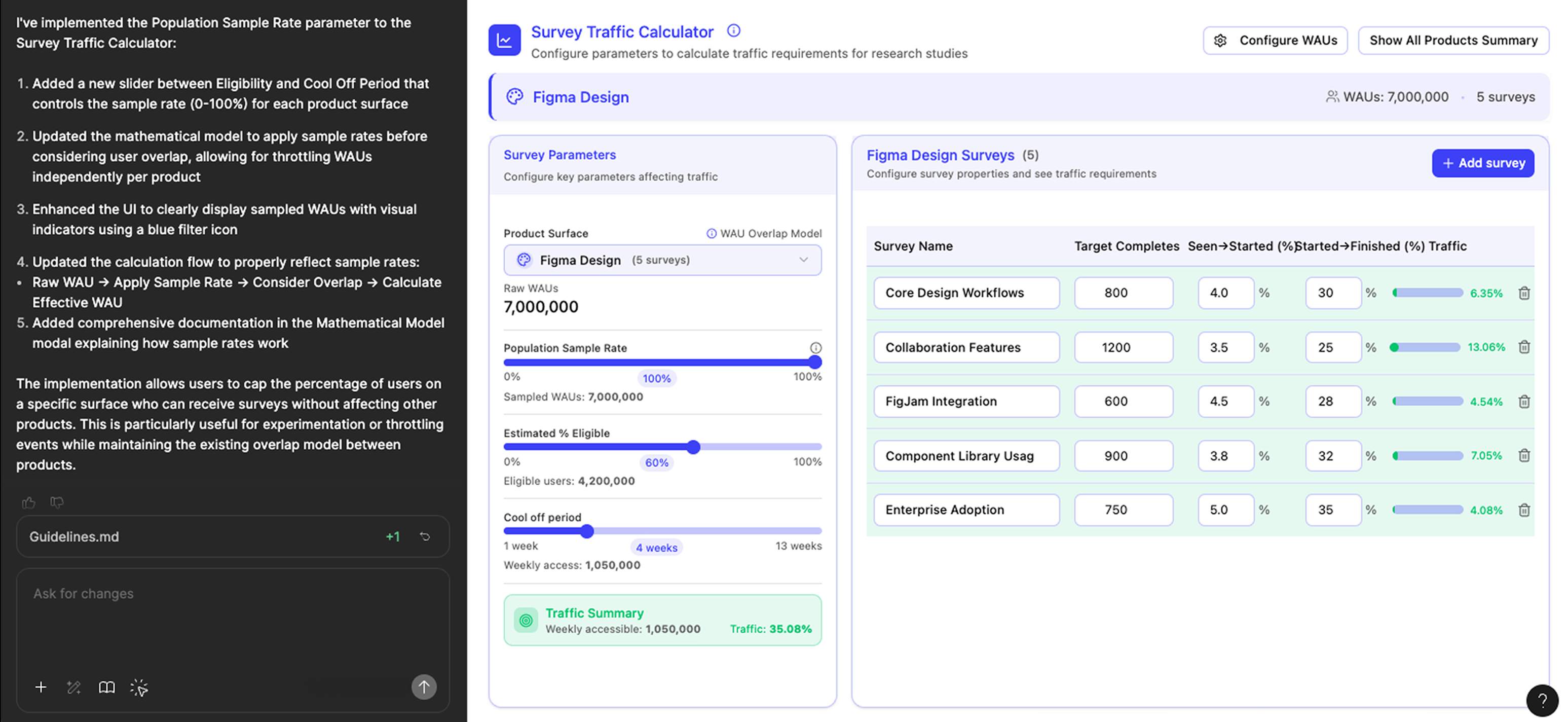This screenshot has height=722, width=1568.
Task: Click the info icon beside Survey Traffic Calculator title
Action: (x=733, y=30)
